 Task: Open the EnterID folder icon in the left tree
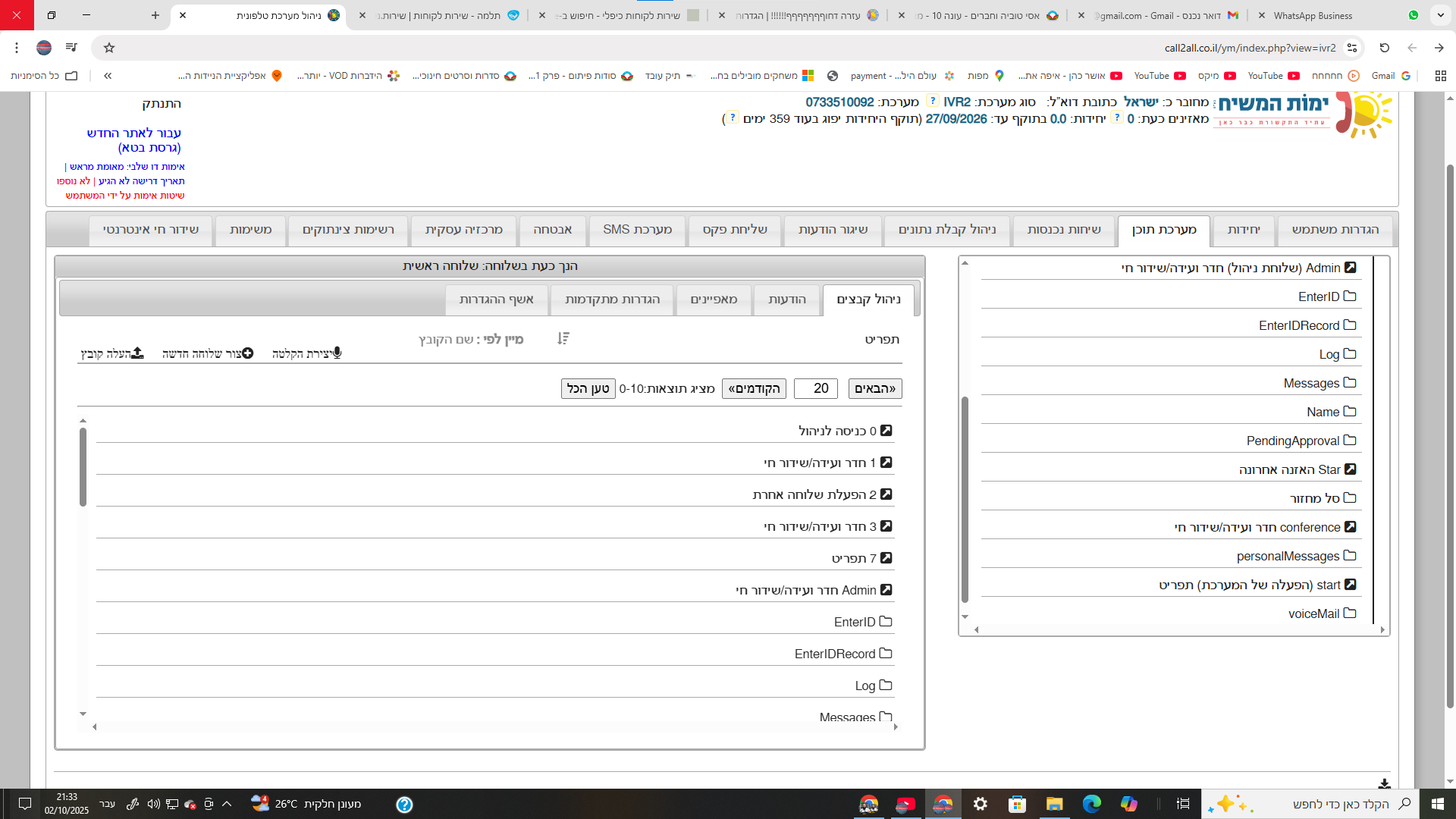tap(1350, 297)
